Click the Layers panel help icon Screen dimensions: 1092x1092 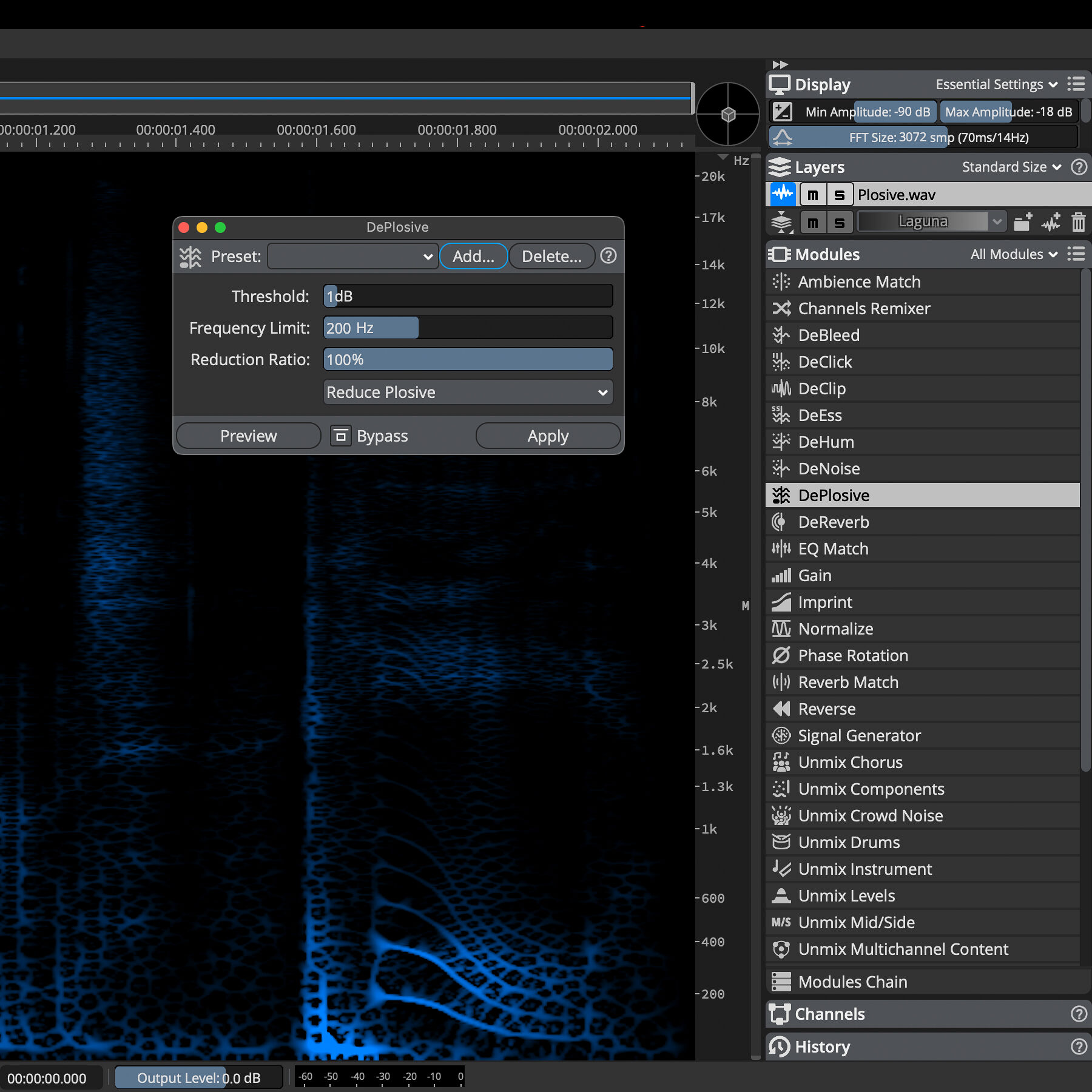[x=1079, y=167]
